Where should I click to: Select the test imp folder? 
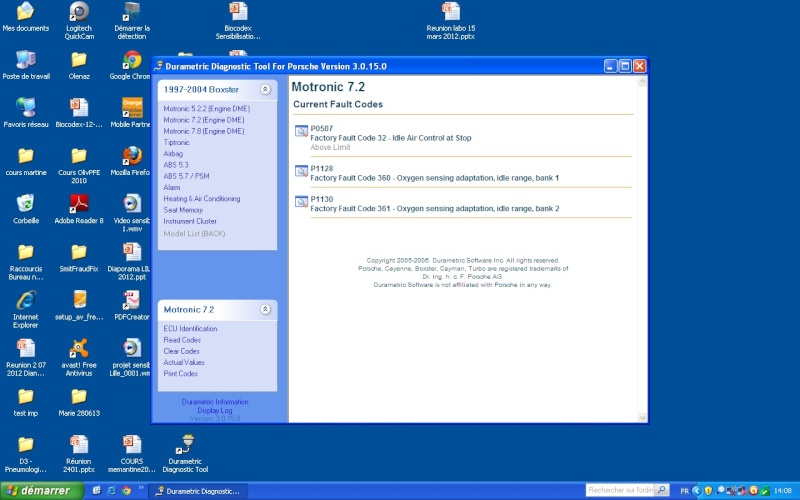click(26, 402)
